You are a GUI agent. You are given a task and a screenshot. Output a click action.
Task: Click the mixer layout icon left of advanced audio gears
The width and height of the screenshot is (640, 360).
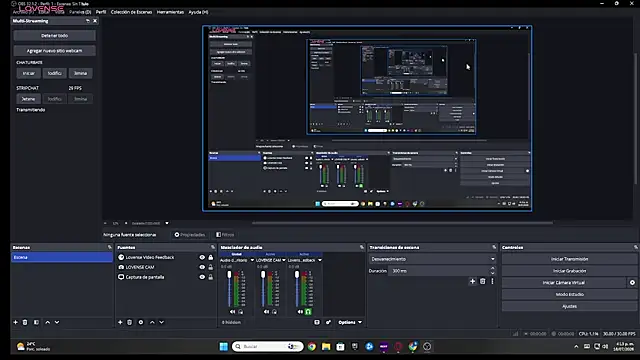click(317, 322)
